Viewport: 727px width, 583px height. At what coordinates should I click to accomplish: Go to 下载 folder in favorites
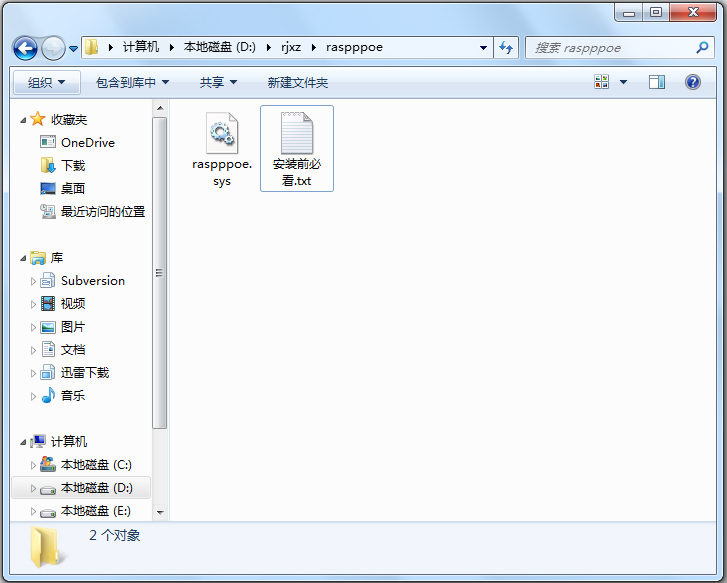point(73,165)
